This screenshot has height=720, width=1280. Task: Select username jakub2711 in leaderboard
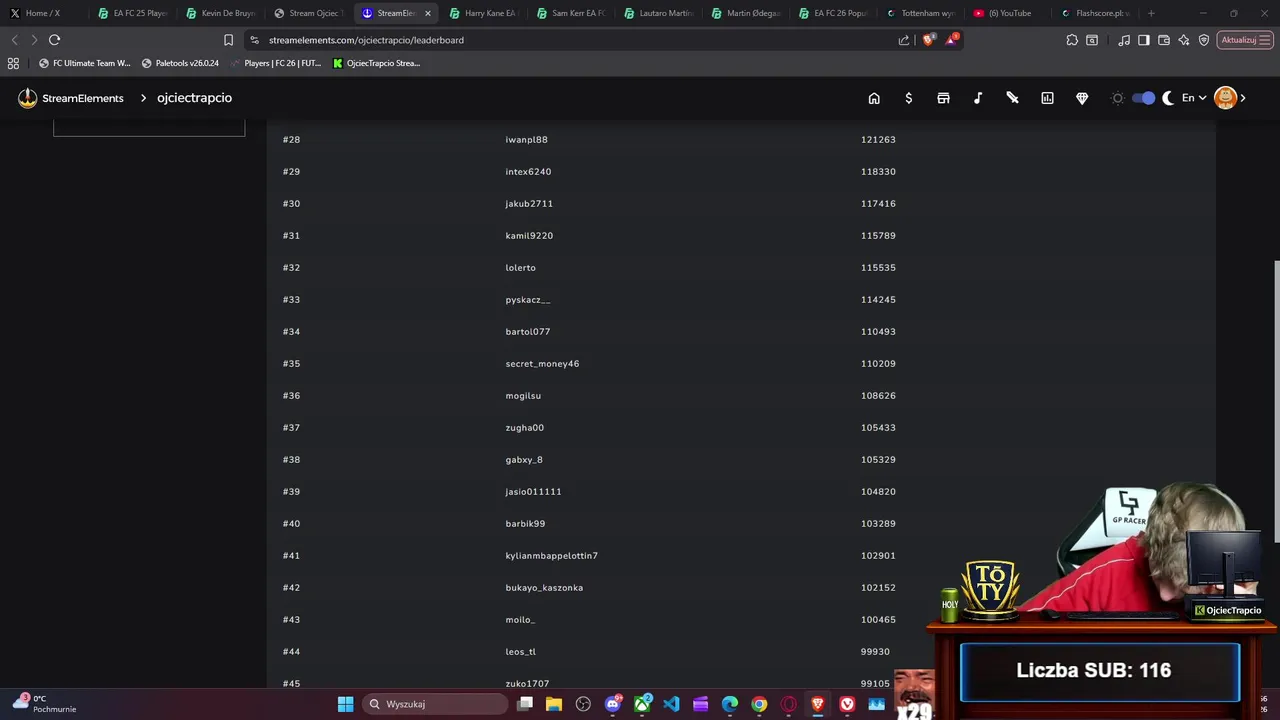(x=529, y=204)
